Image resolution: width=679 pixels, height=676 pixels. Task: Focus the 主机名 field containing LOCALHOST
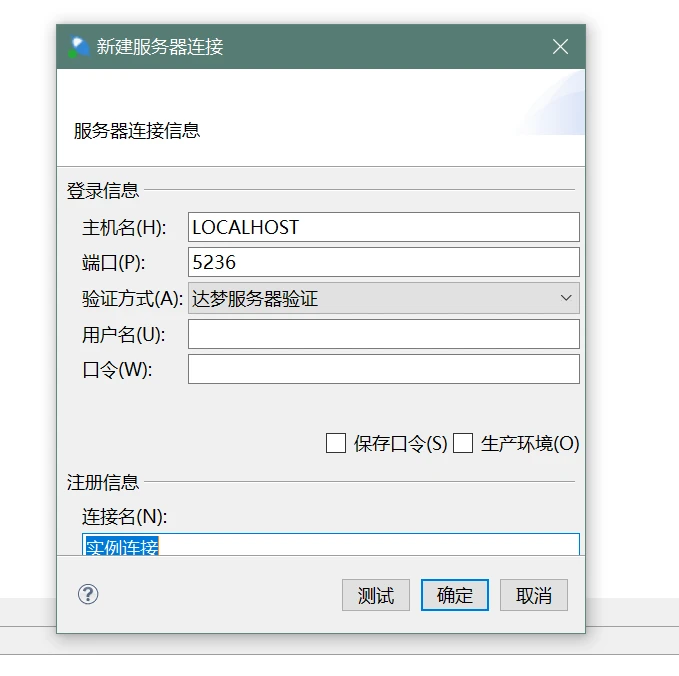383,227
